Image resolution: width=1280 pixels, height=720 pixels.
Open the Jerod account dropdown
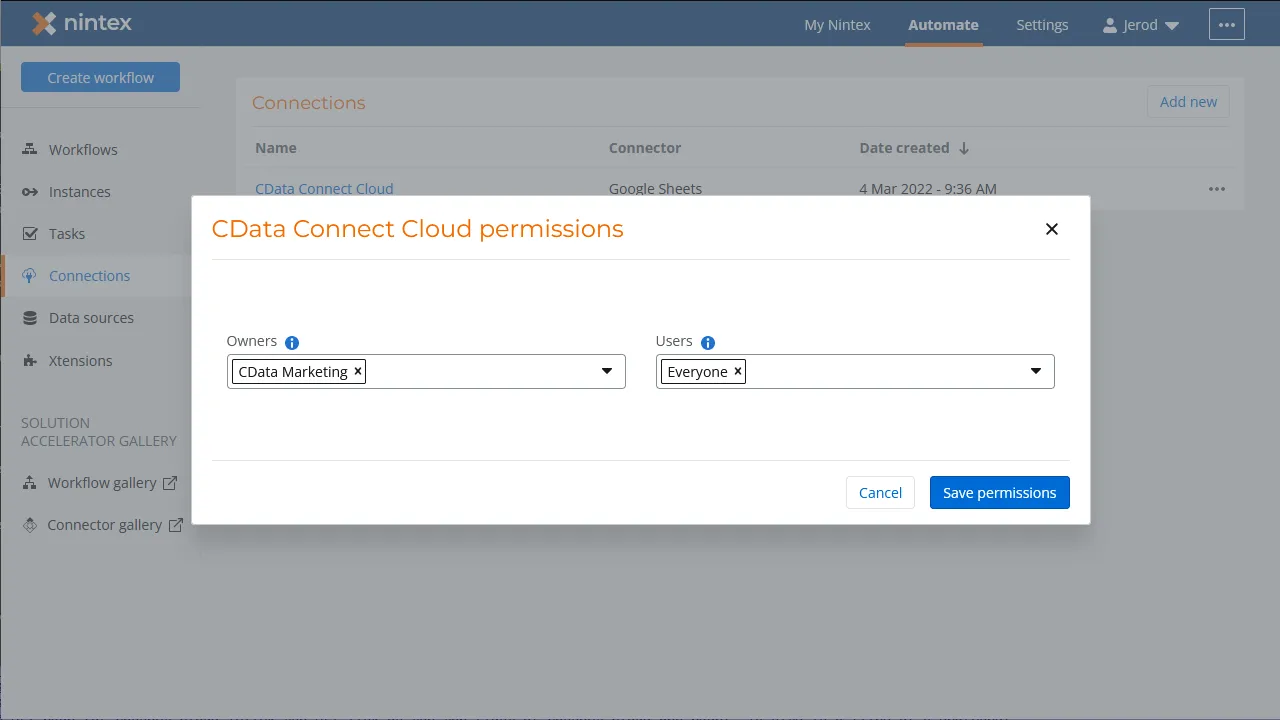click(x=1141, y=24)
